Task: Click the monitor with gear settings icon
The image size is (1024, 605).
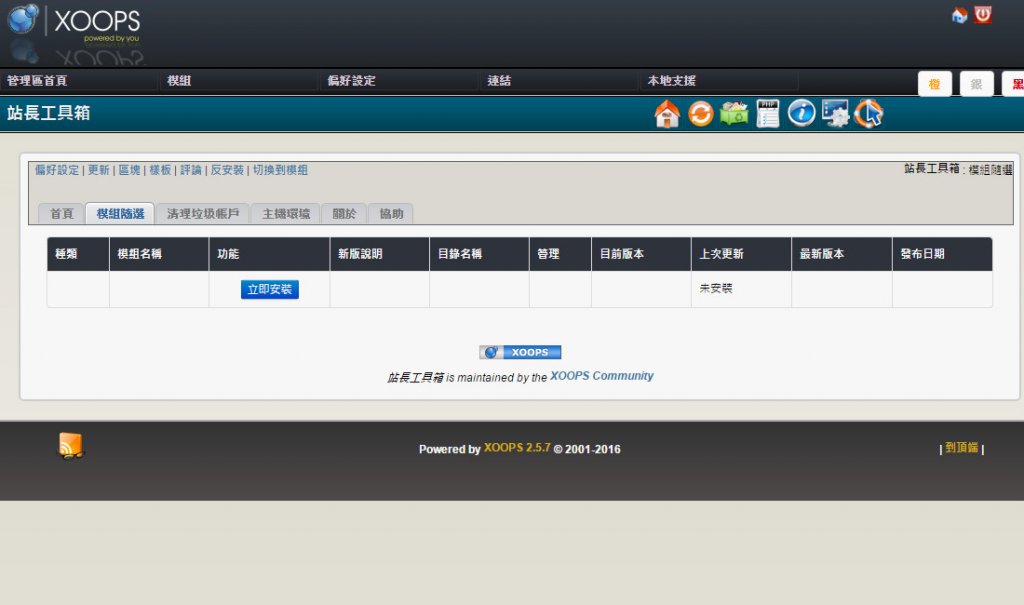Action: coord(835,114)
